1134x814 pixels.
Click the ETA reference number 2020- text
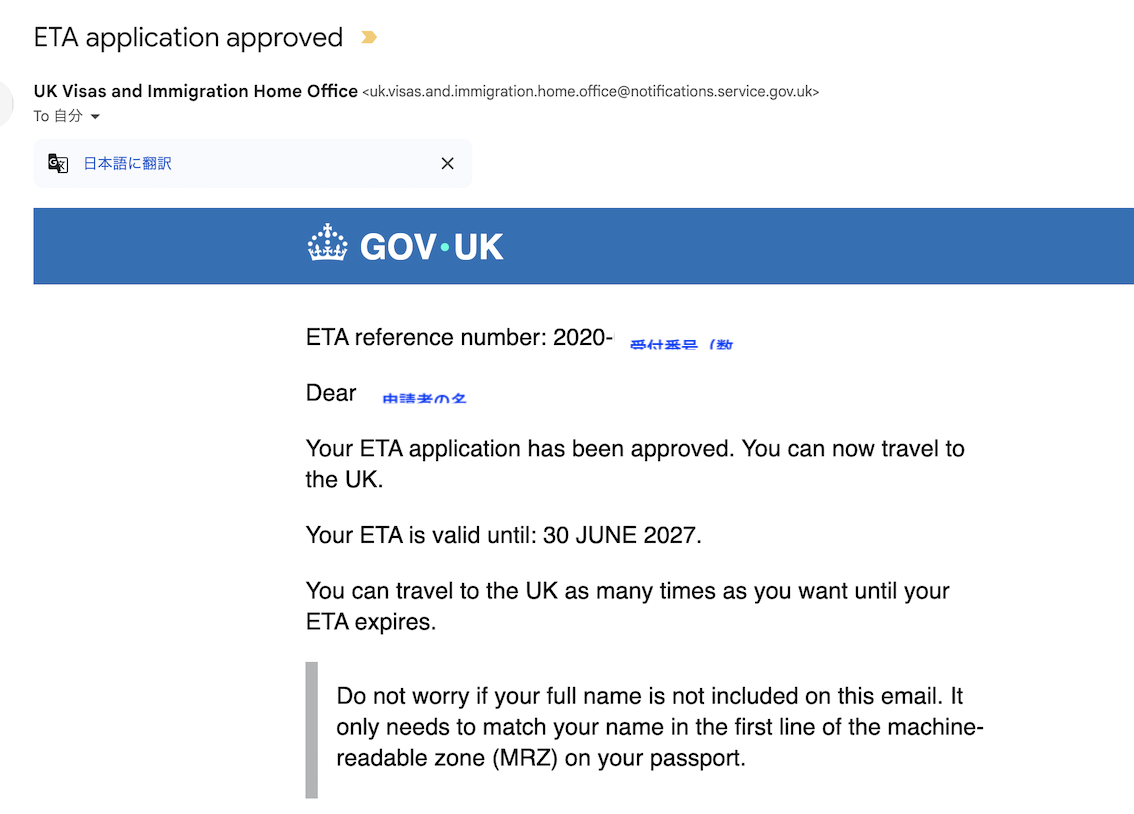point(459,338)
